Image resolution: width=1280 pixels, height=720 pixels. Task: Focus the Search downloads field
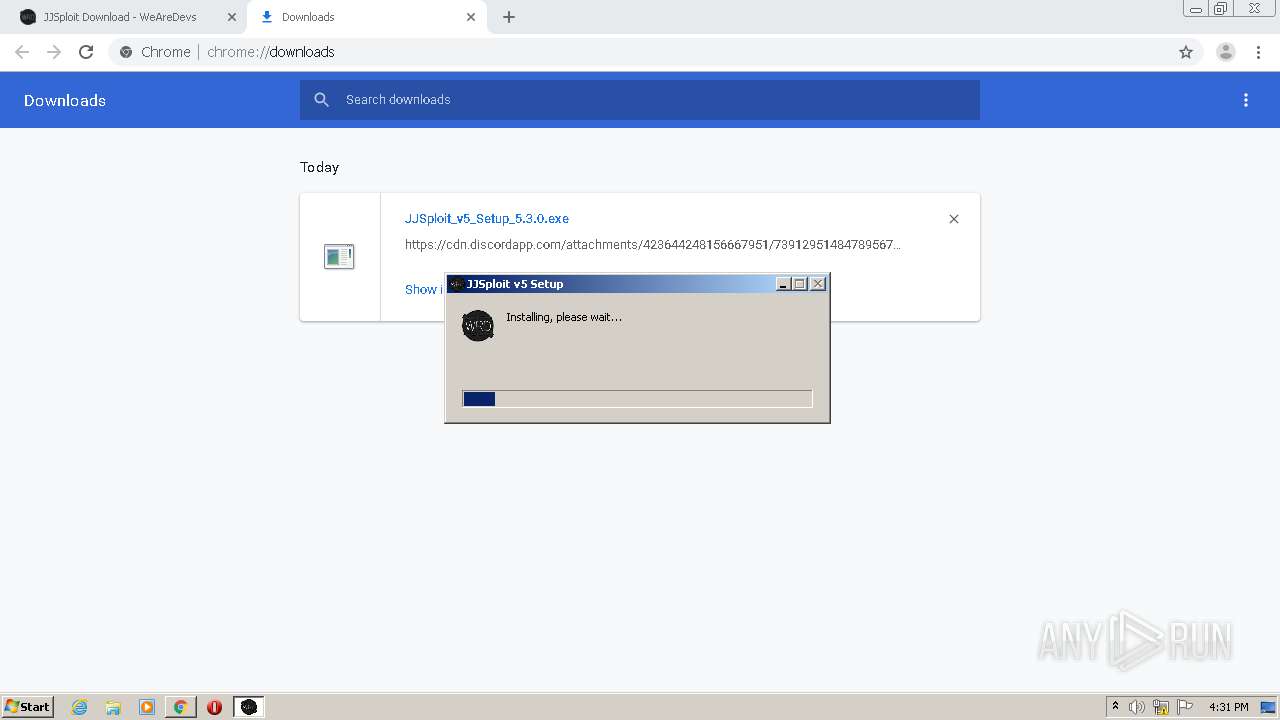(x=640, y=100)
